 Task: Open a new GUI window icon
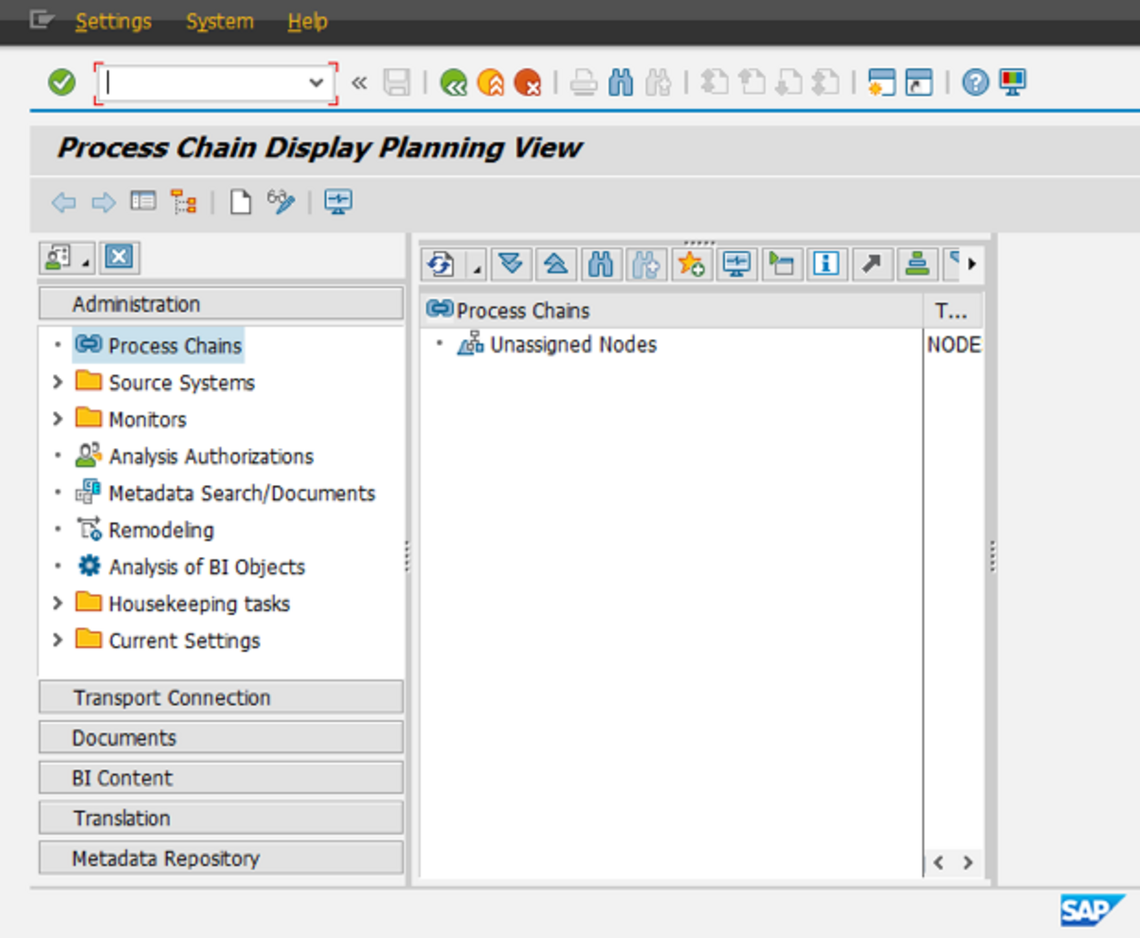tap(882, 82)
